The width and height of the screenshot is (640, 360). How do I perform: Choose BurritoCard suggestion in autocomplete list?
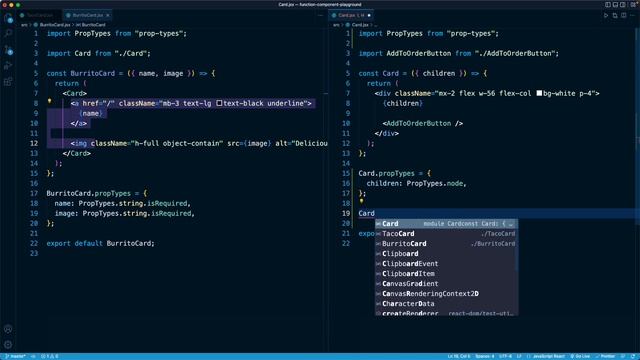[446, 244]
